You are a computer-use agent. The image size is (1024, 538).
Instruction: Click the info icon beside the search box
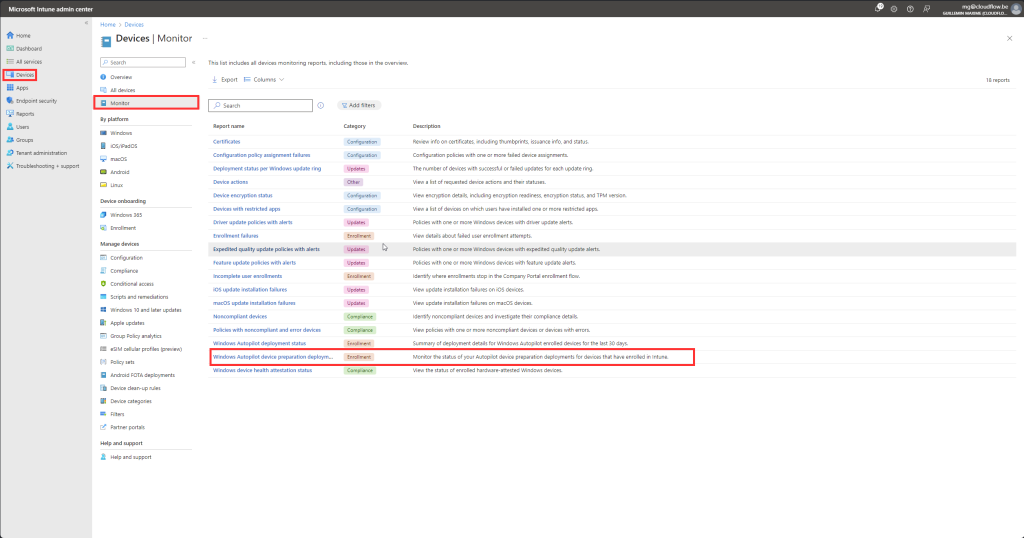(x=321, y=105)
